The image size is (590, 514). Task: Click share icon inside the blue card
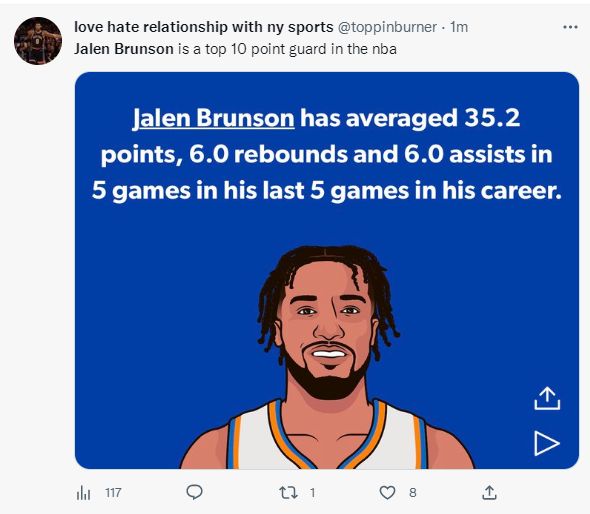547,398
